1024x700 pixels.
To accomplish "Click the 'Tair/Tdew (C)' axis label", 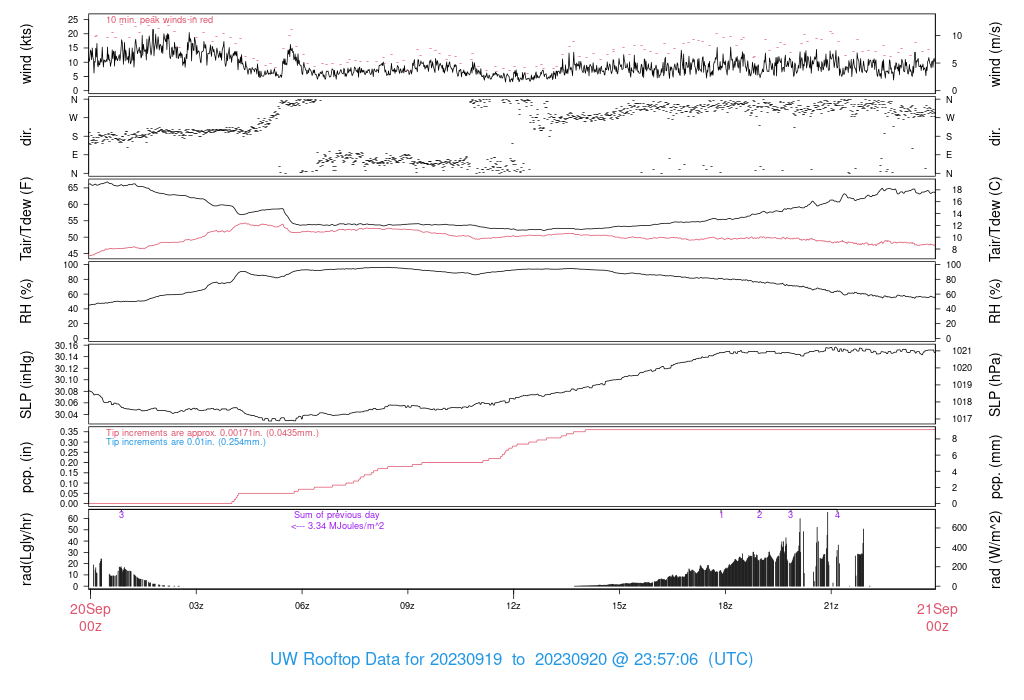I will coord(995,219).
